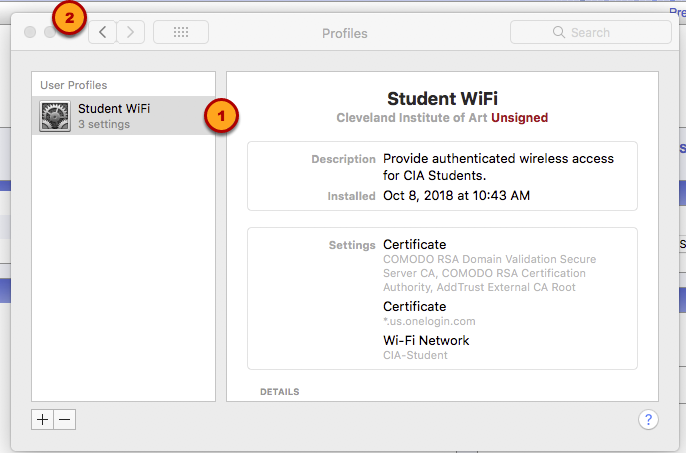
Task: Click the second Certificate entry heading
Action: (x=415, y=306)
